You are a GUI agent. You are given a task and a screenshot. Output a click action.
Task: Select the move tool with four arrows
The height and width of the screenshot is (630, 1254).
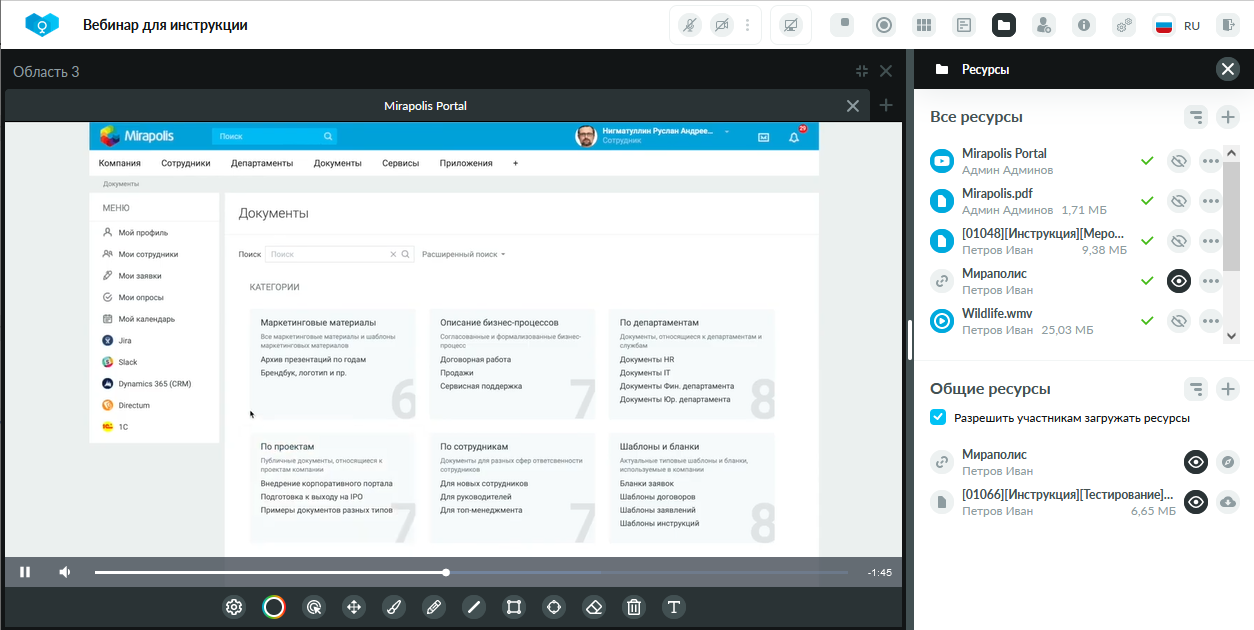pyautogui.click(x=354, y=607)
